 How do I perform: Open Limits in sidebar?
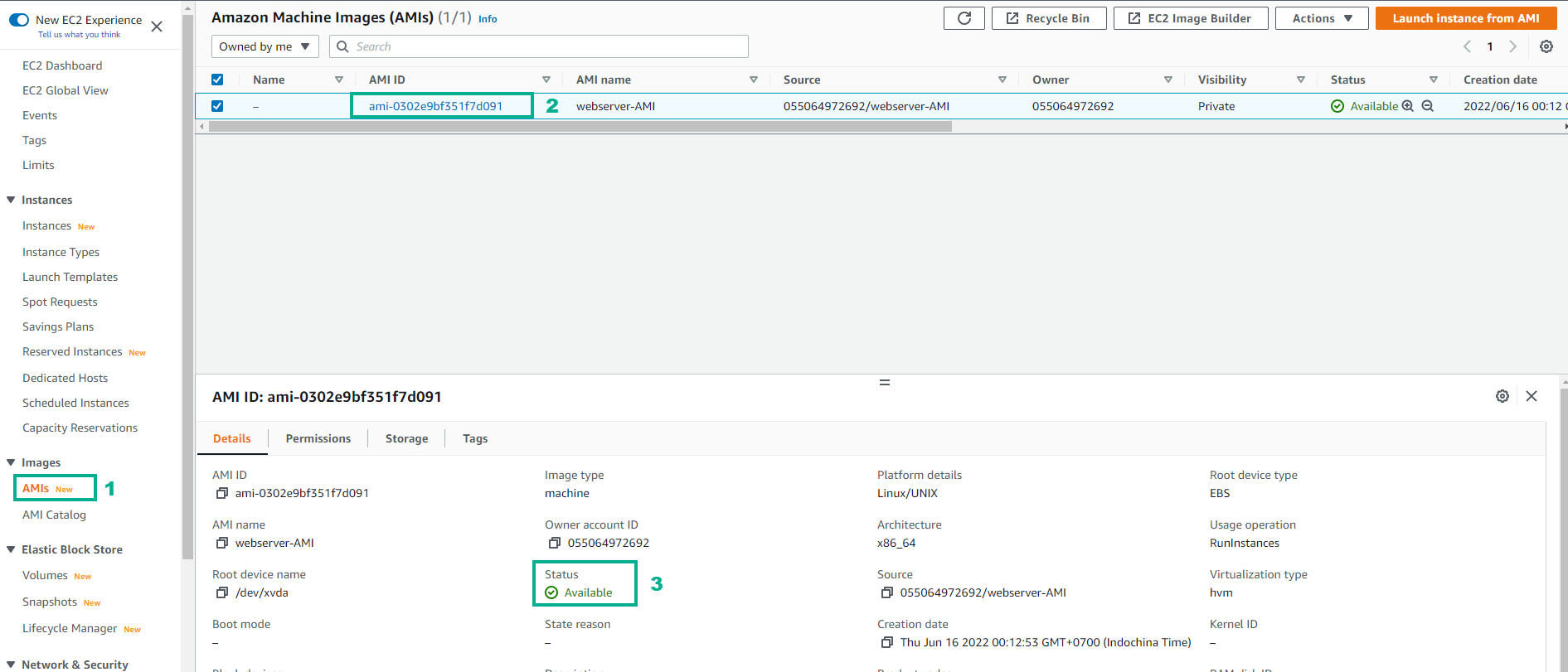click(x=38, y=165)
